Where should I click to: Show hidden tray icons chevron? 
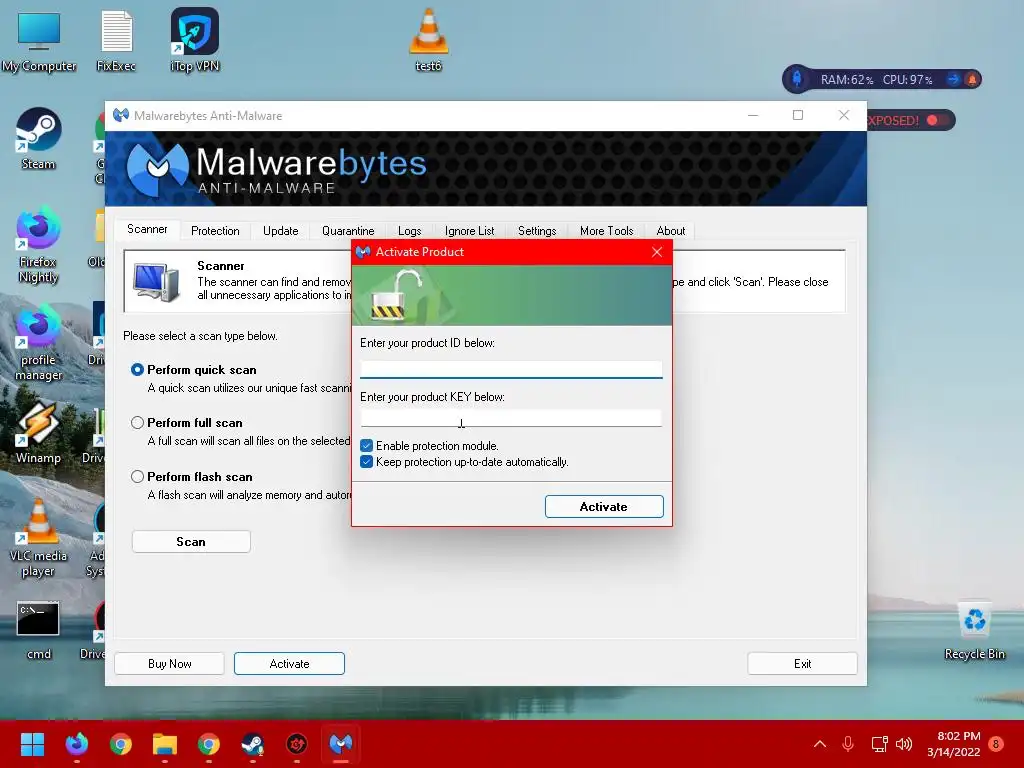[x=820, y=744]
